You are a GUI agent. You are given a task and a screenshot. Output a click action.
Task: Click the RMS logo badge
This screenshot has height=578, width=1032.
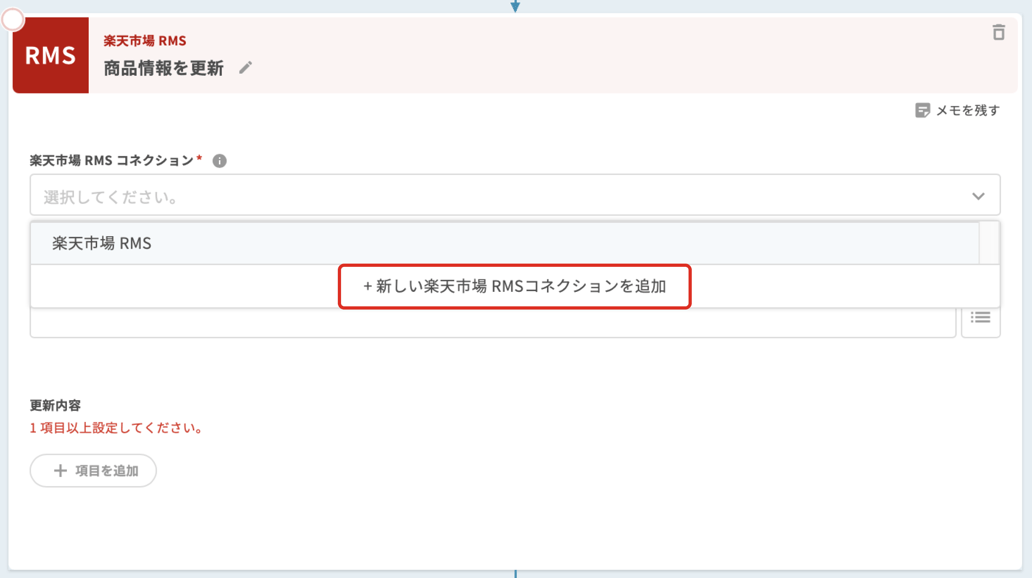50,56
